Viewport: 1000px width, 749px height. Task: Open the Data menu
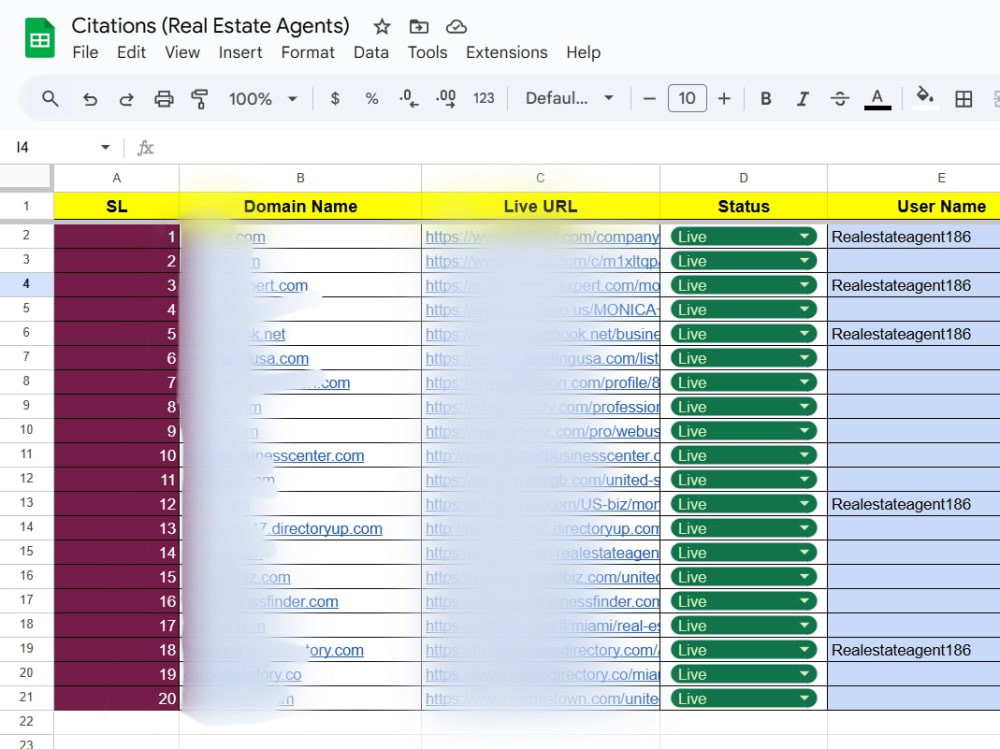click(x=371, y=52)
